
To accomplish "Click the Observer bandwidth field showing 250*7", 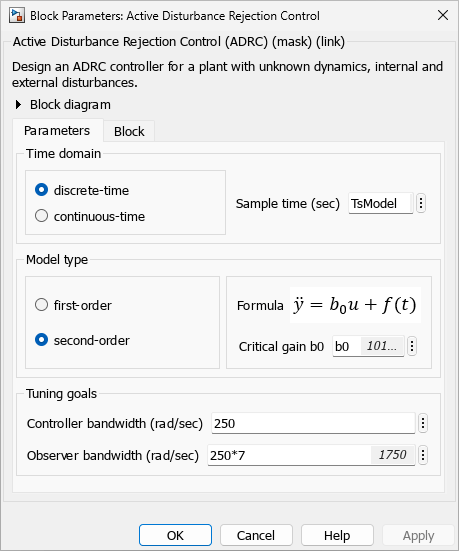I will 311,455.
